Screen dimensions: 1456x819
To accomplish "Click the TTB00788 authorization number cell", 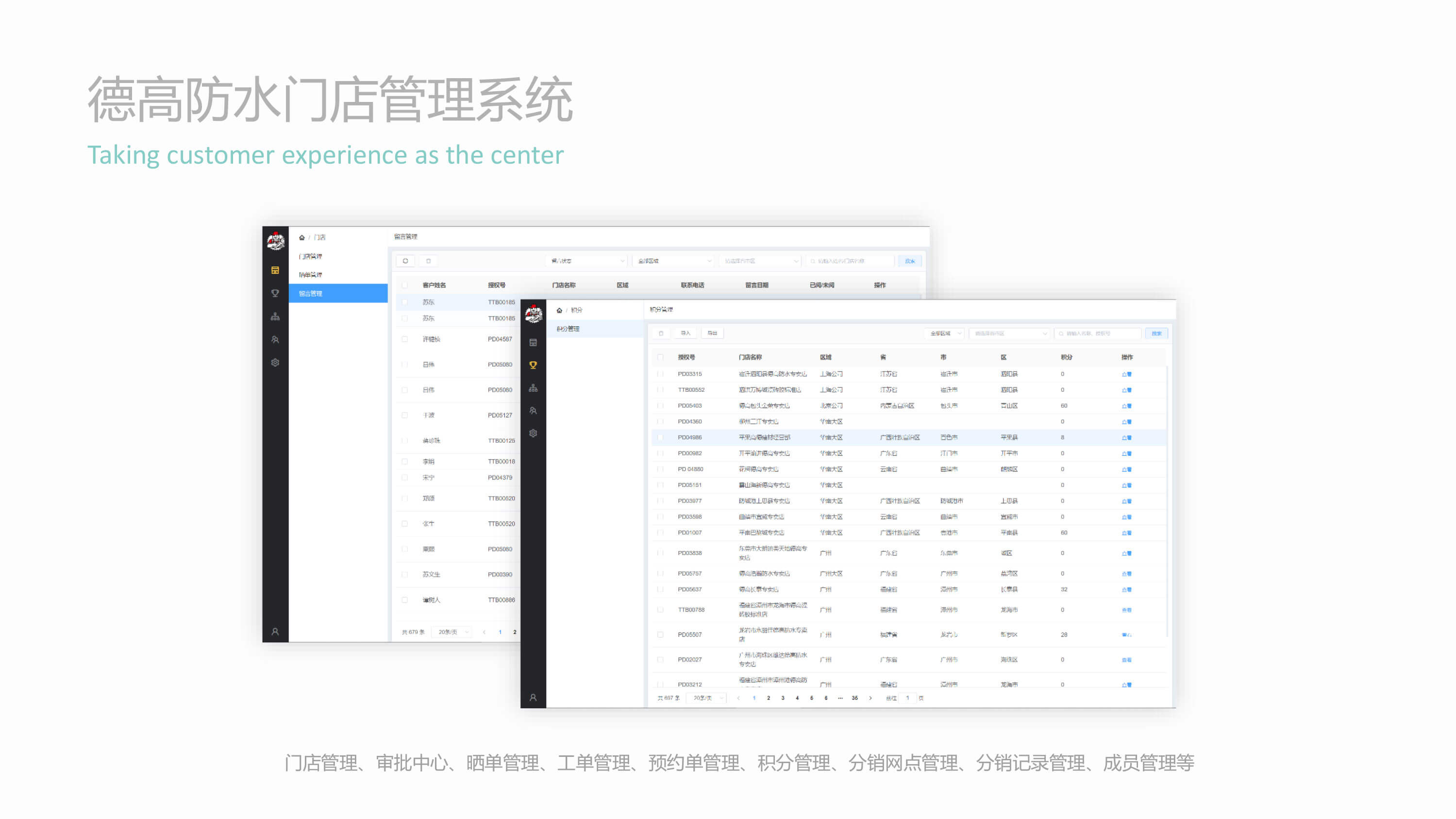I will click(691, 610).
